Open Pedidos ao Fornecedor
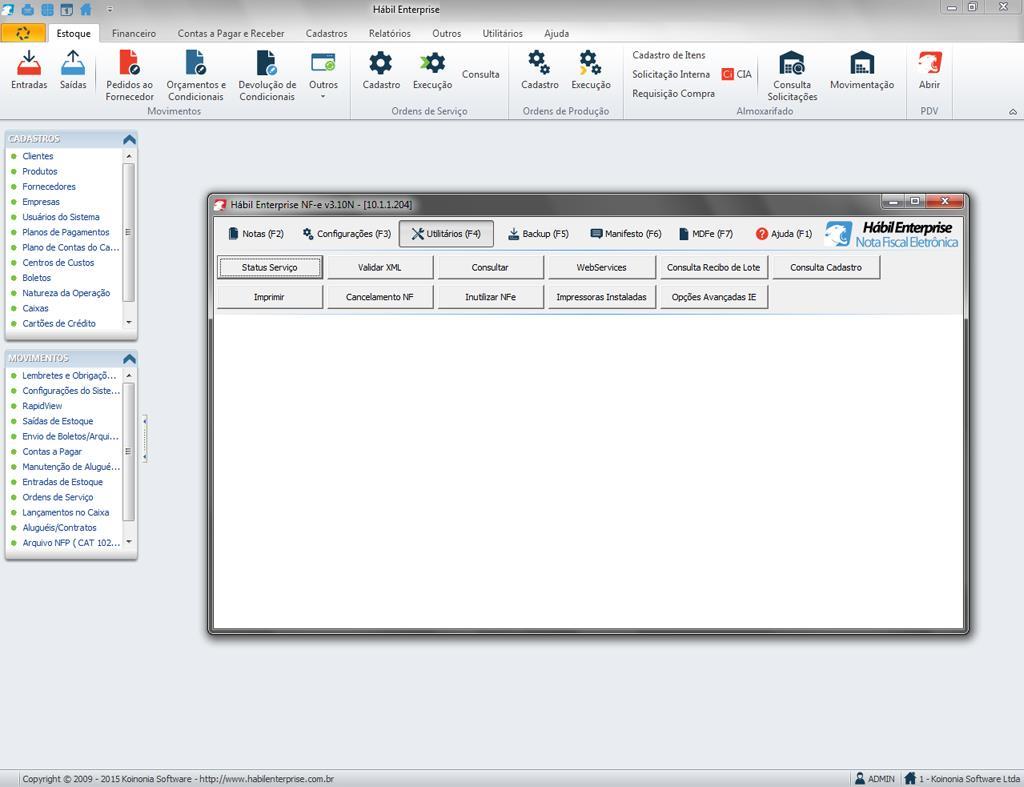Screen dimensions: 1024x787 point(129,76)
